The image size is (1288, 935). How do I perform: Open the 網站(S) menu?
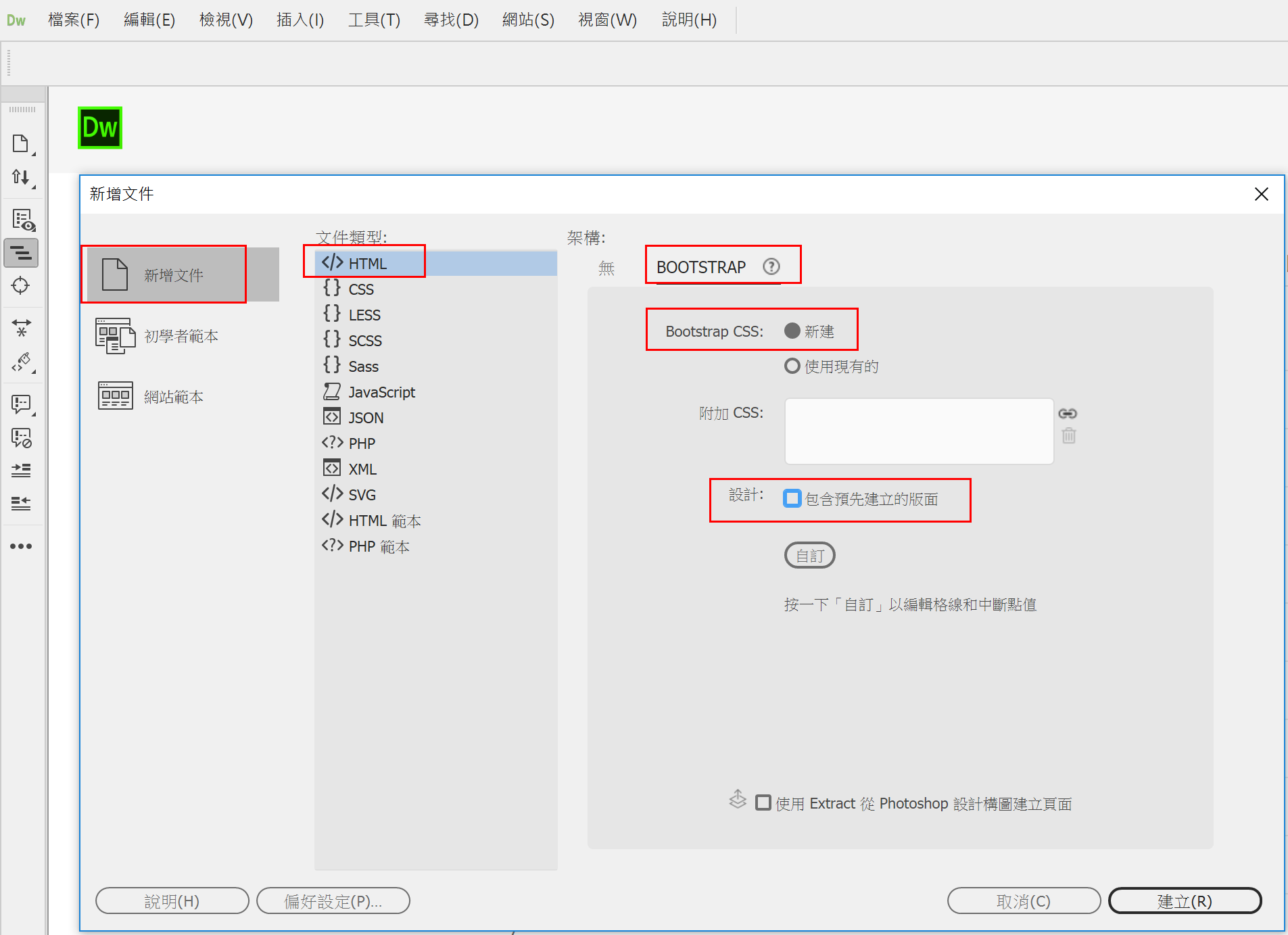pyautogui.click(x=528, y=20)
